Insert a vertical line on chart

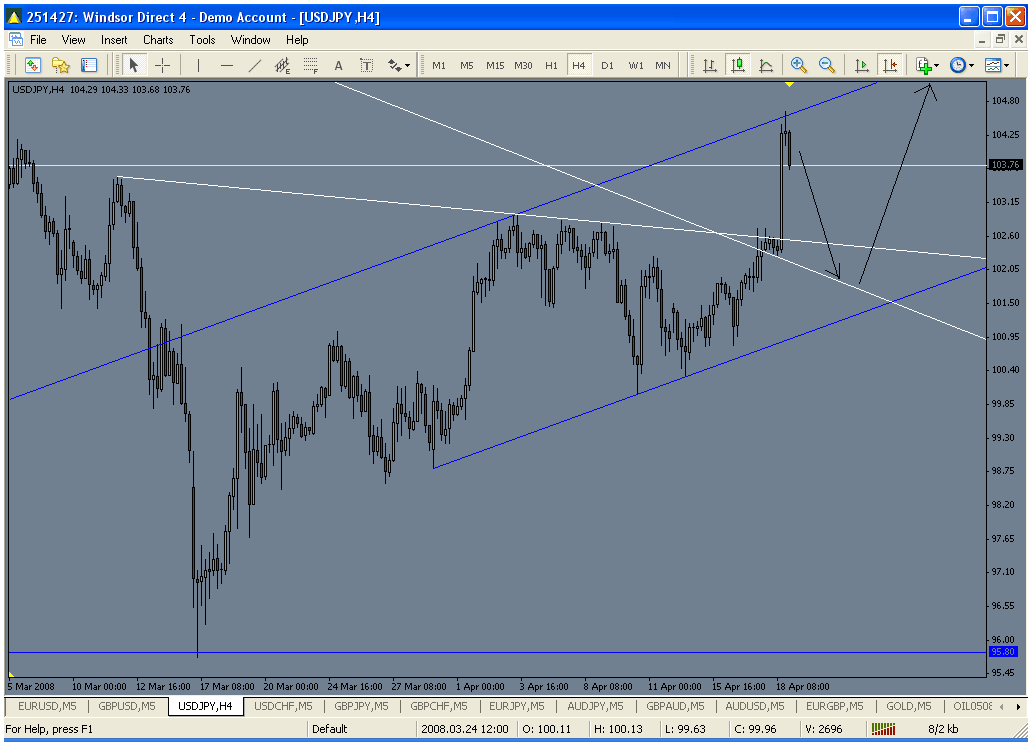[199, 65]
